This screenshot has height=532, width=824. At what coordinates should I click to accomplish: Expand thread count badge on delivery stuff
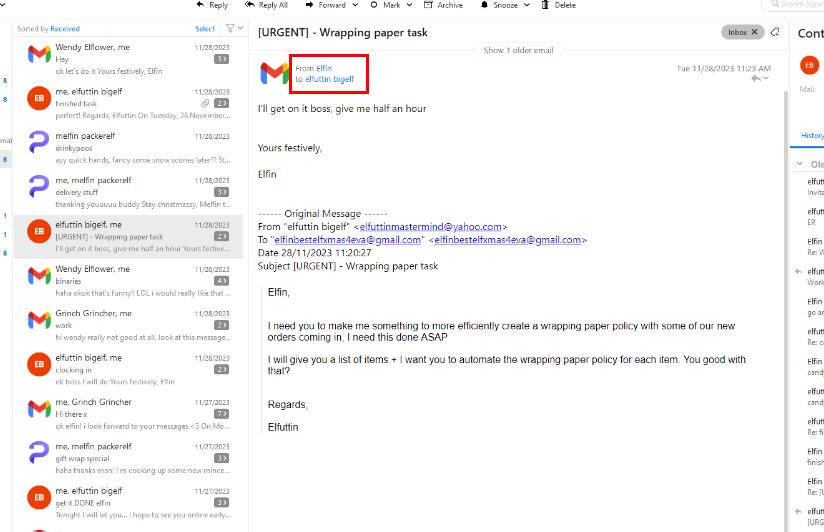[x=221, y=192]
